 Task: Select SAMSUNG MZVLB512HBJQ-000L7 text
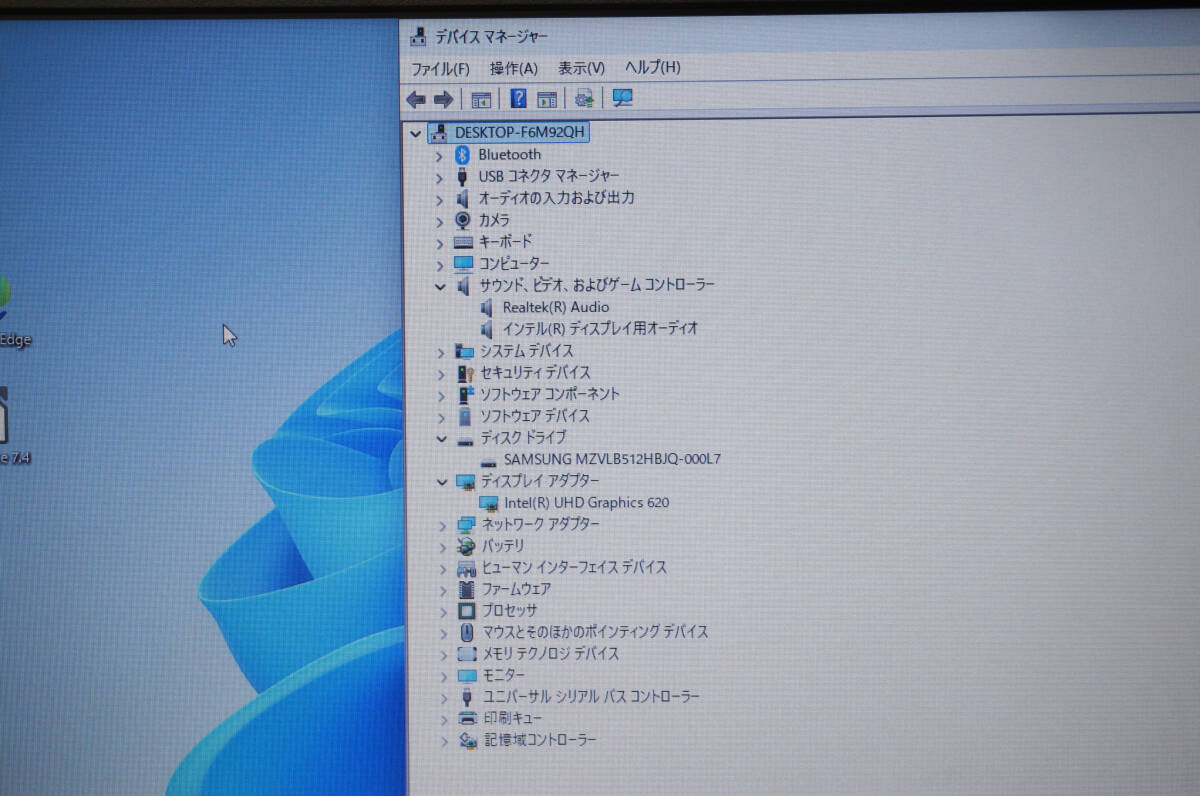pos(612,459)
